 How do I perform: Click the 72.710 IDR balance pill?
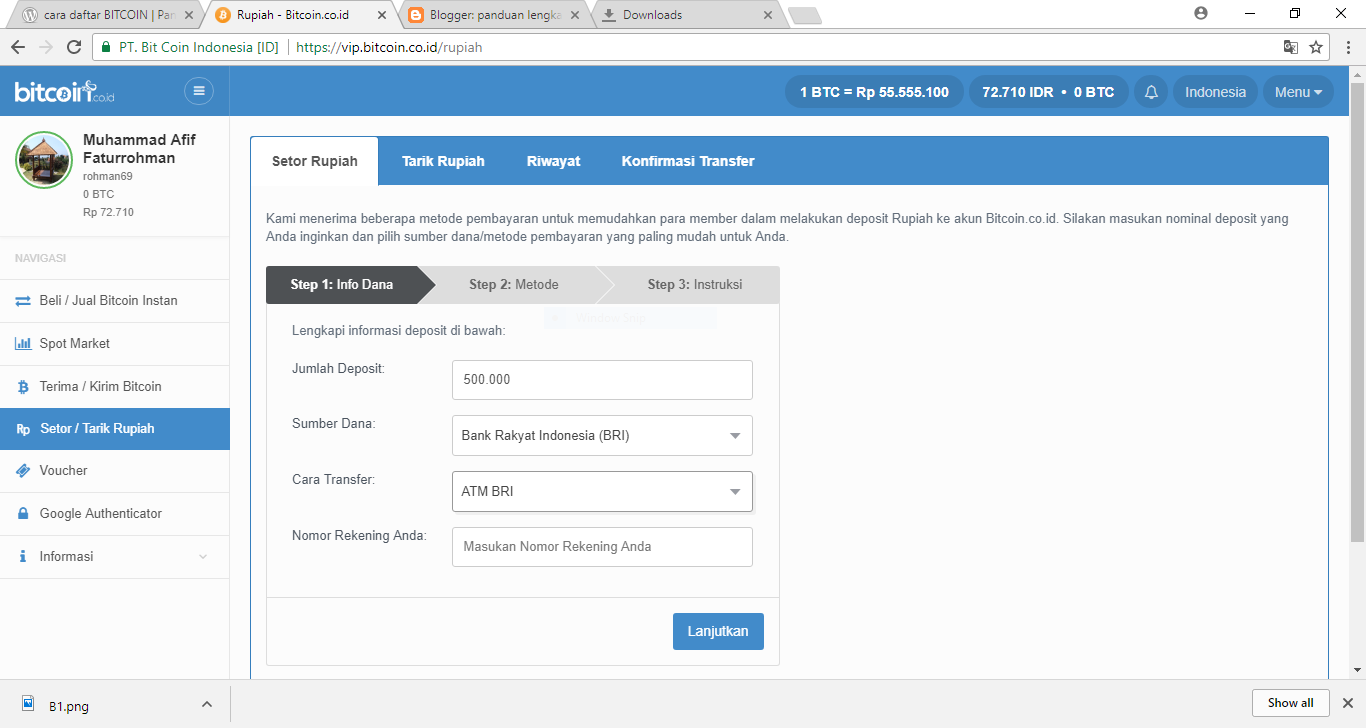[x=1048, y=92]
